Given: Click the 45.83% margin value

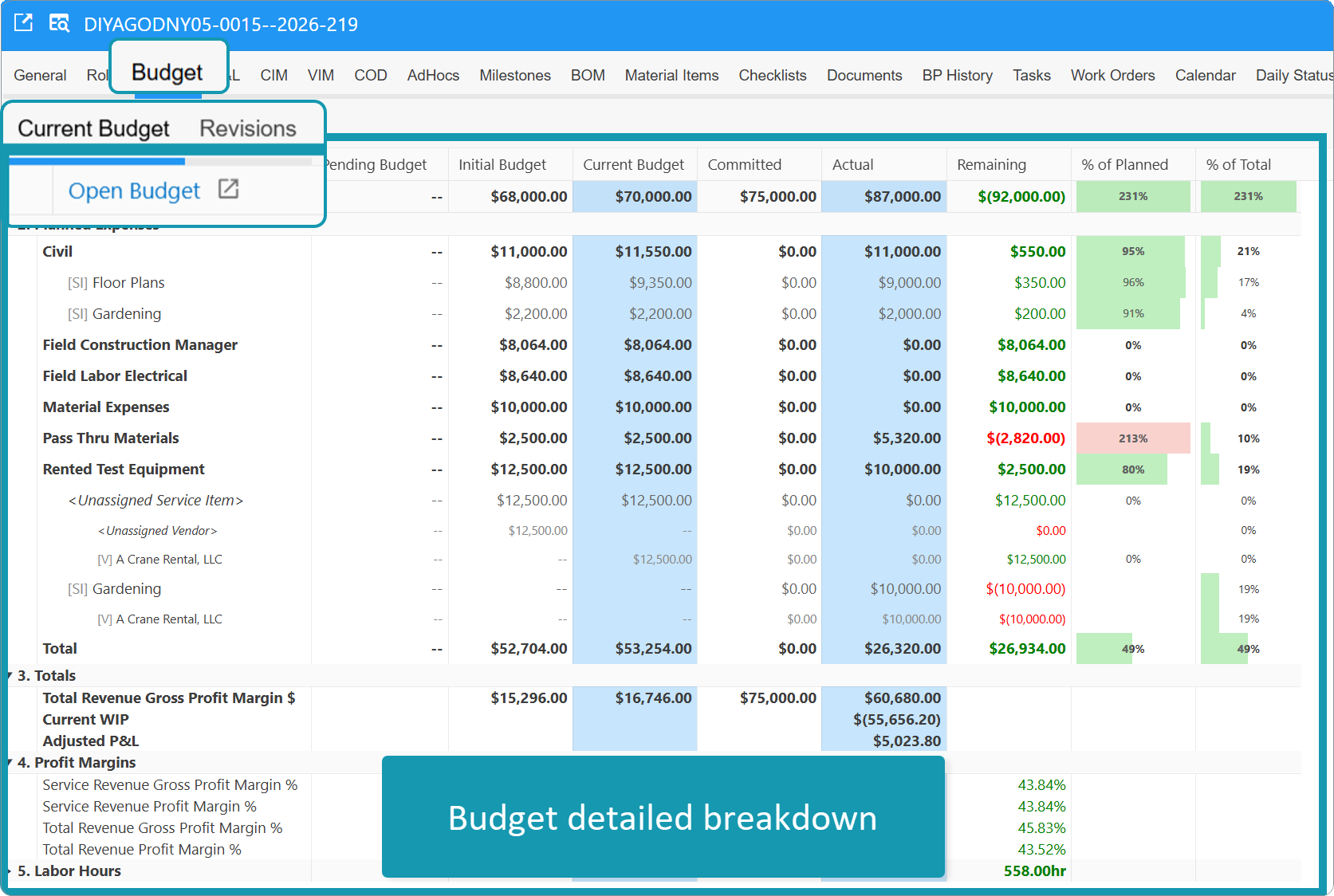Looking at the screenshot, I should coord(1041,828).
